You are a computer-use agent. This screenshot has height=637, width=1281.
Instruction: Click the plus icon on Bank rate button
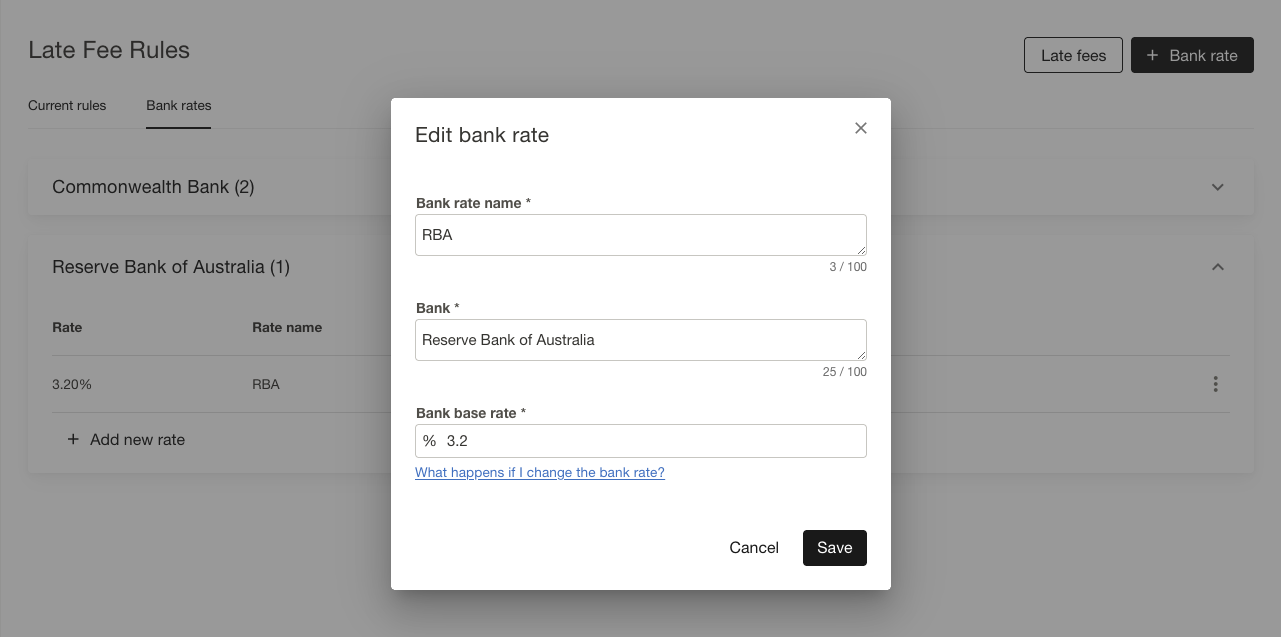tap(1152, 55)
